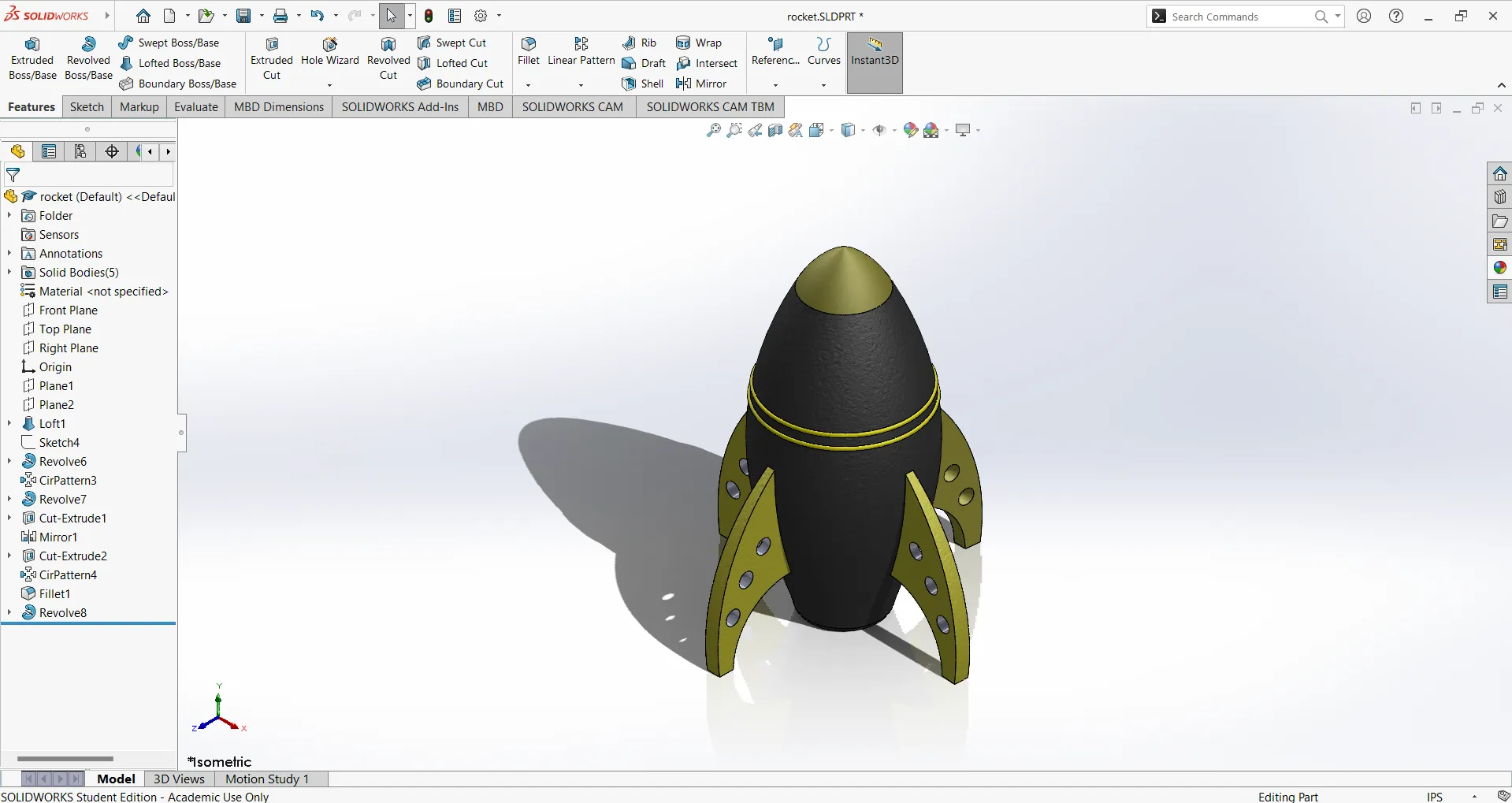Open the SOLIDWORKS CAM tab
The image size is (1512, 803).
[x=573, y=107]
